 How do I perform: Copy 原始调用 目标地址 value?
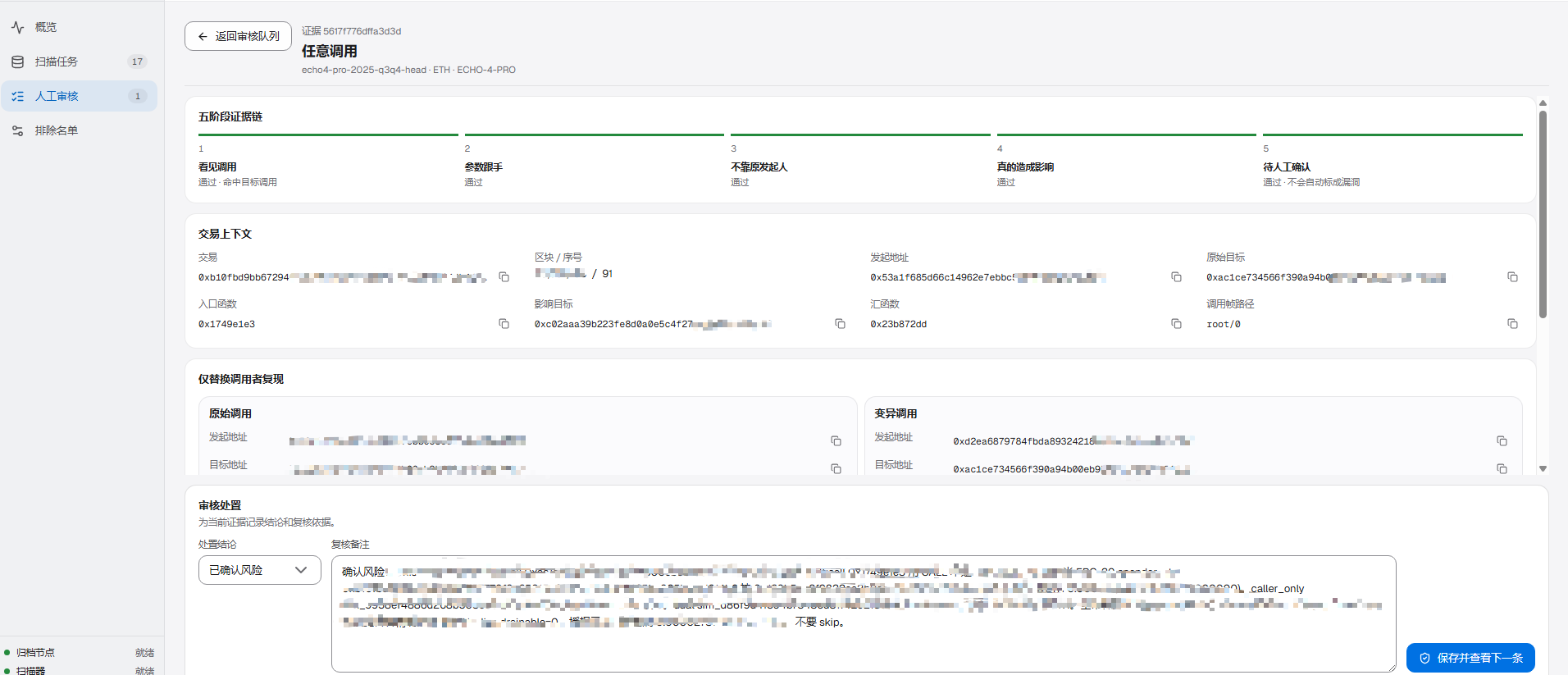click(x=836, y=469)
